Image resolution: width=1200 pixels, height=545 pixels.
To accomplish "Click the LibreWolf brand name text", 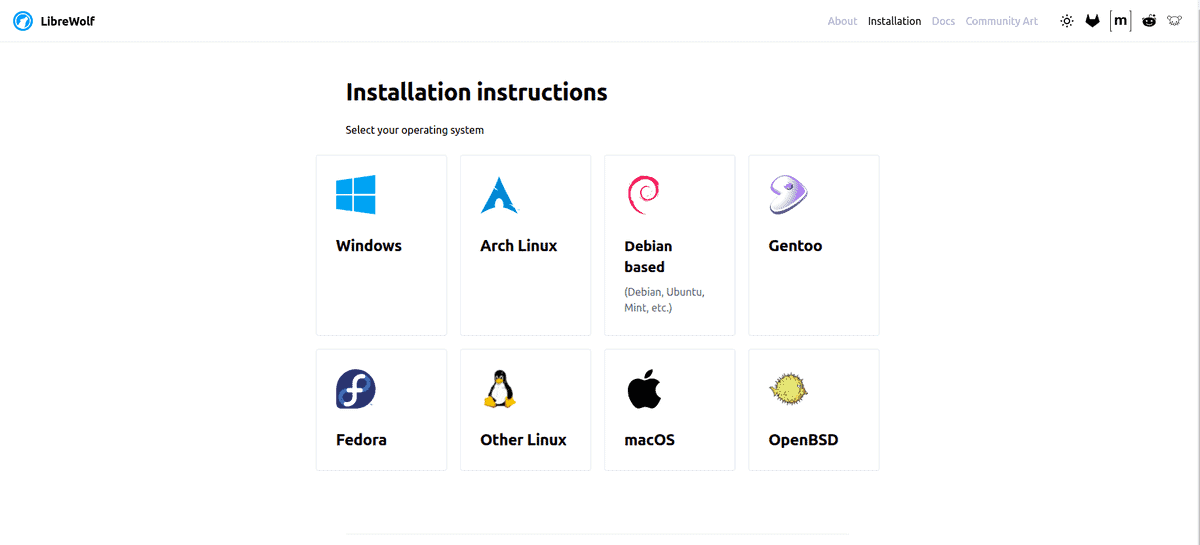I will coord(68,21).
